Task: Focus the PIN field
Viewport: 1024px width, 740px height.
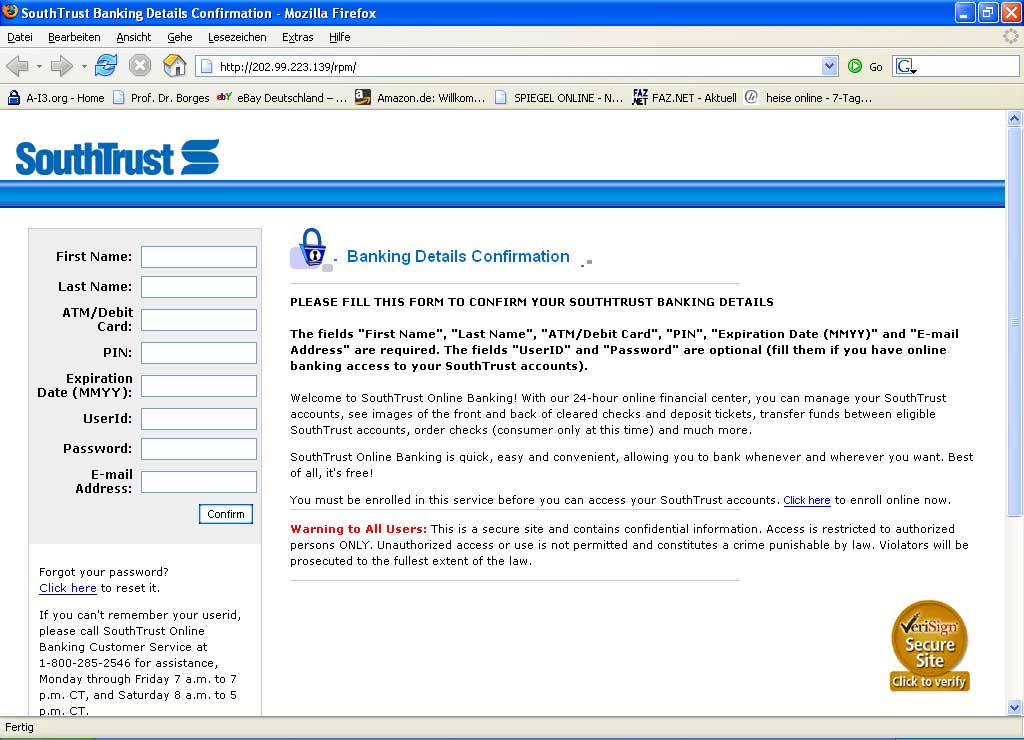Action: (199, 353)
